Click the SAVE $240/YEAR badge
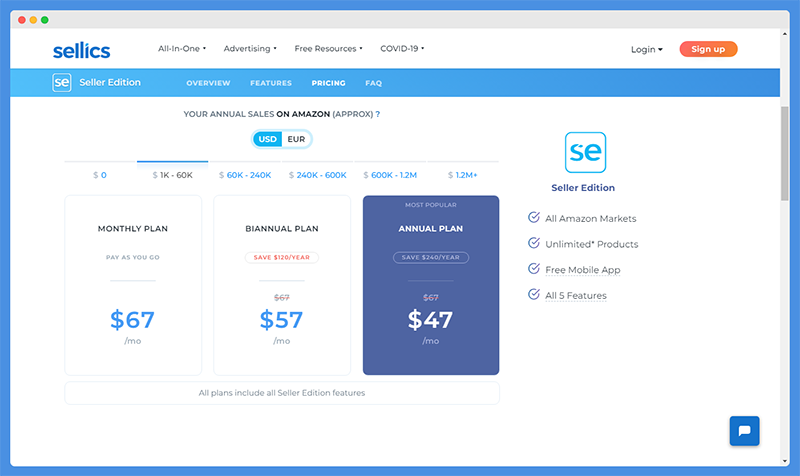This screenshot has width=800, height=476. coord(431,258)
